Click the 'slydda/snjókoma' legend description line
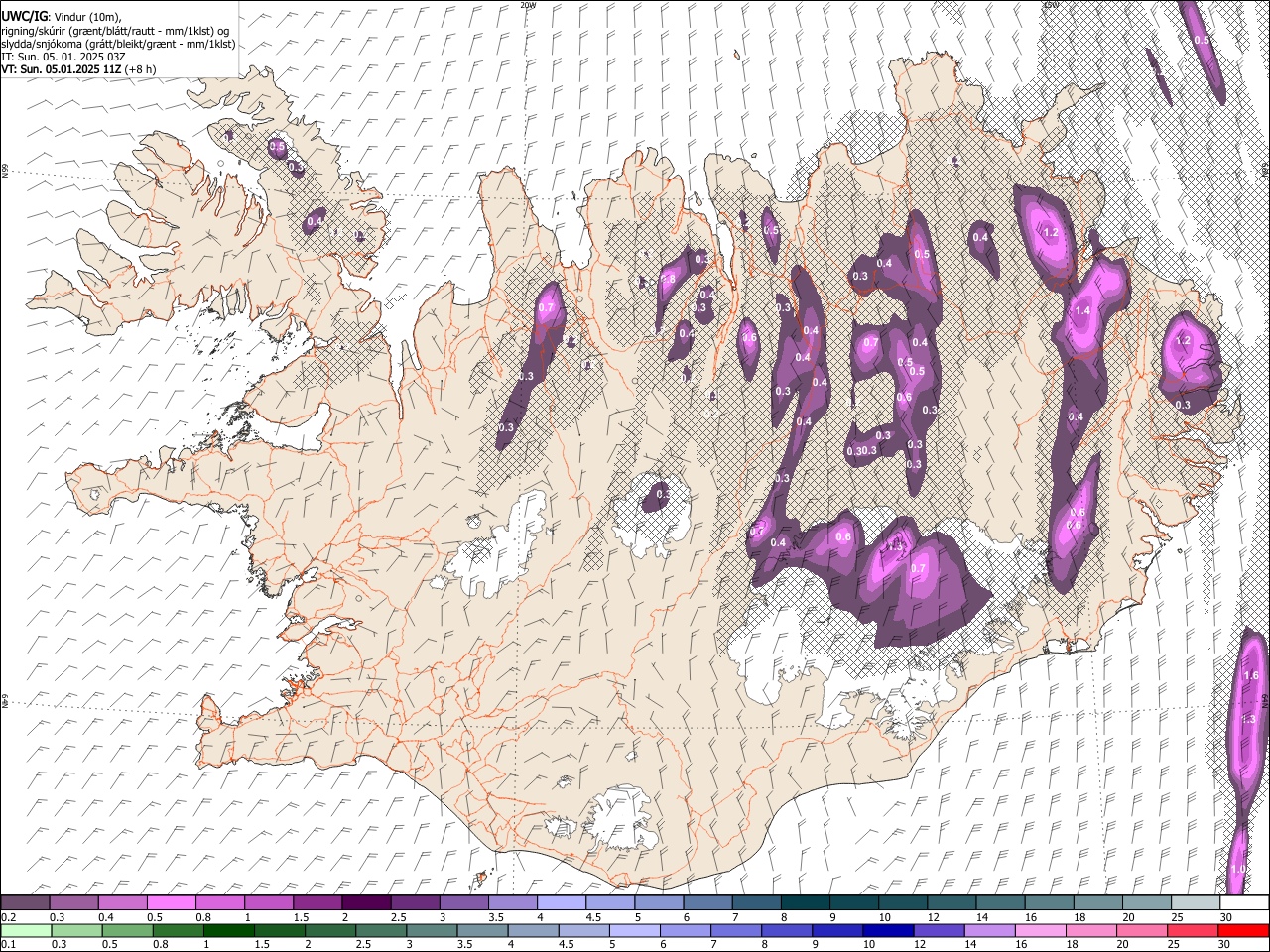 tap(119, 44)
